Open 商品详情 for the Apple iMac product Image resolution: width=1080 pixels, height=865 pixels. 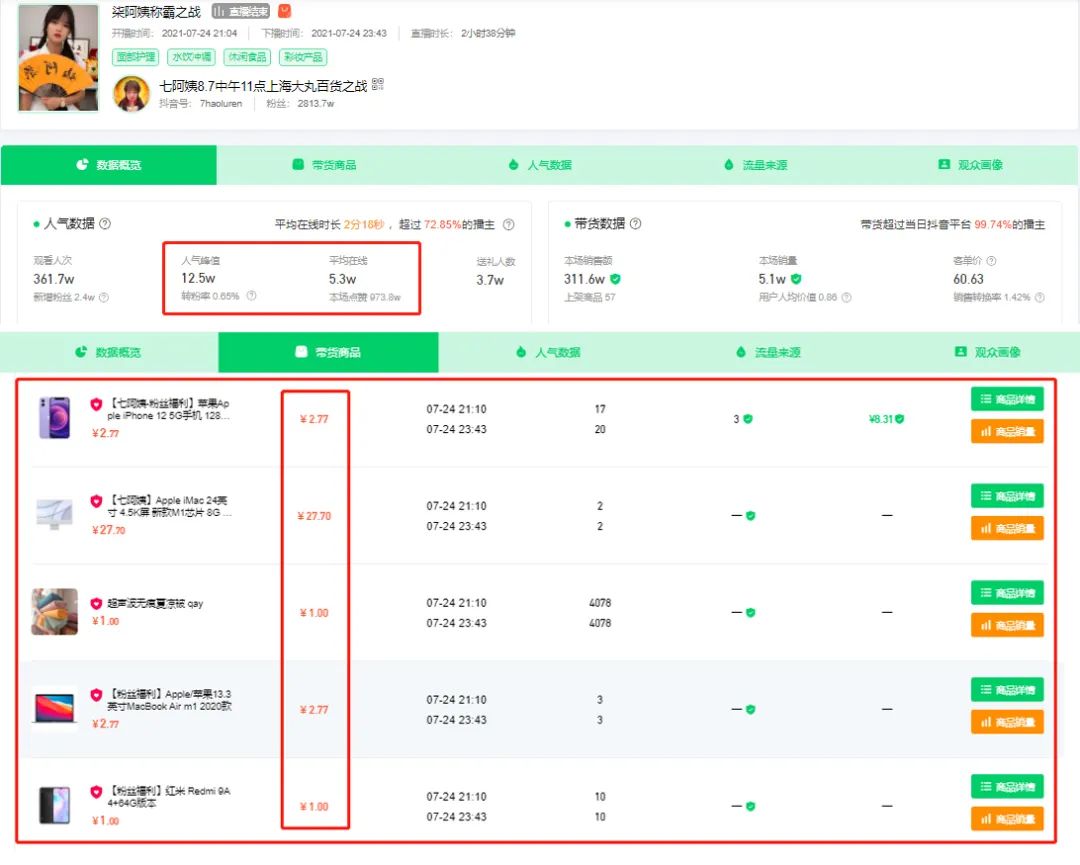coord(1007,497)
